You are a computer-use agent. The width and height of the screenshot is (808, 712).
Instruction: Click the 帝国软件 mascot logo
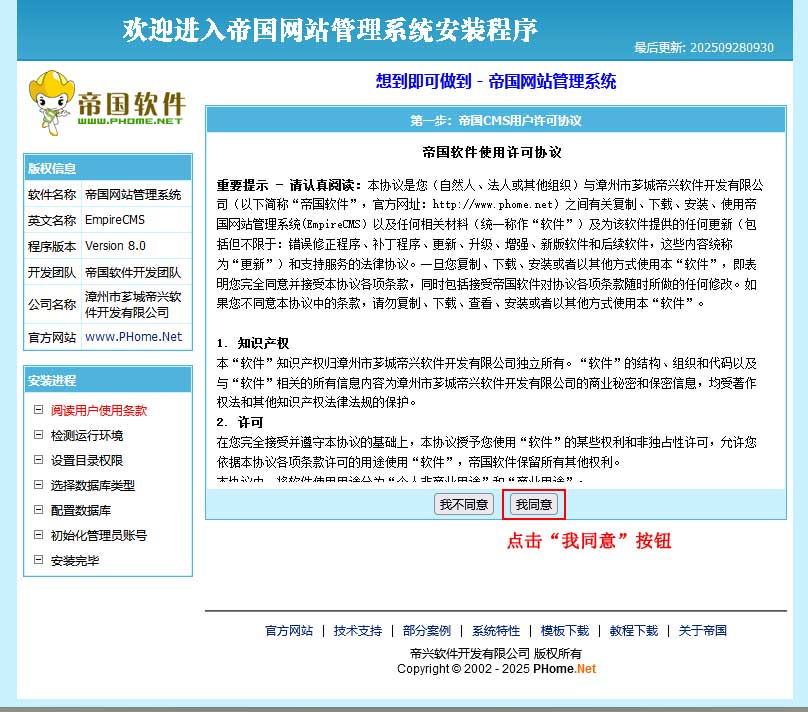107,101
